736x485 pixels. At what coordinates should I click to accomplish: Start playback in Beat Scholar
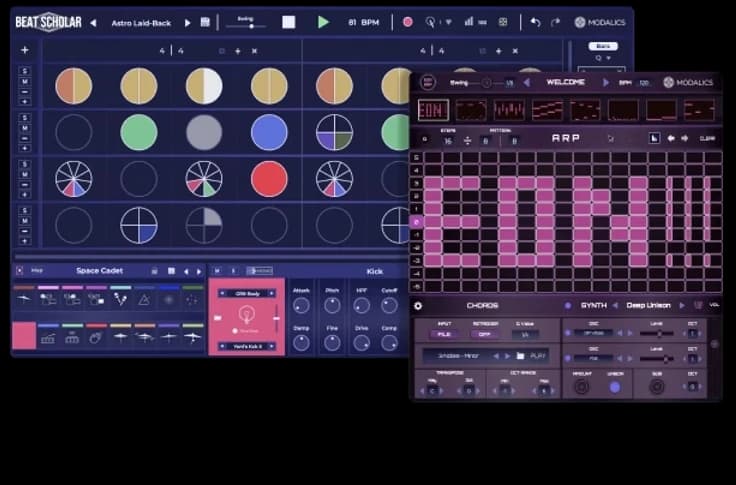click(323, 22)
